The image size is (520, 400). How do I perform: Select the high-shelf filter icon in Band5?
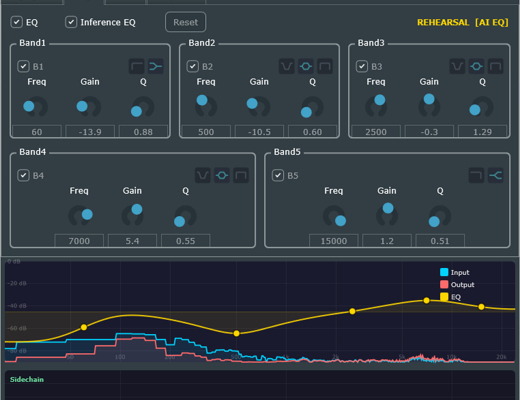pos(496,175)
